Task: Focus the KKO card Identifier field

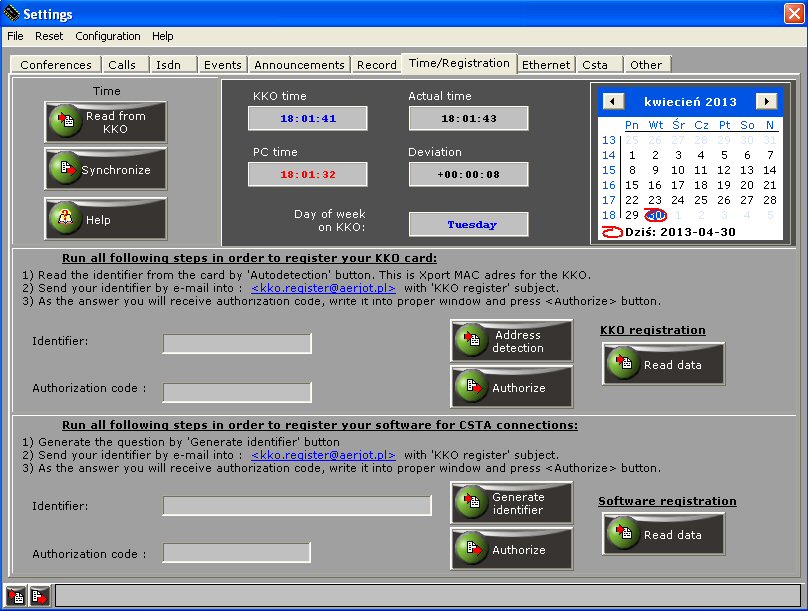Action: click(x=237, y=343)
